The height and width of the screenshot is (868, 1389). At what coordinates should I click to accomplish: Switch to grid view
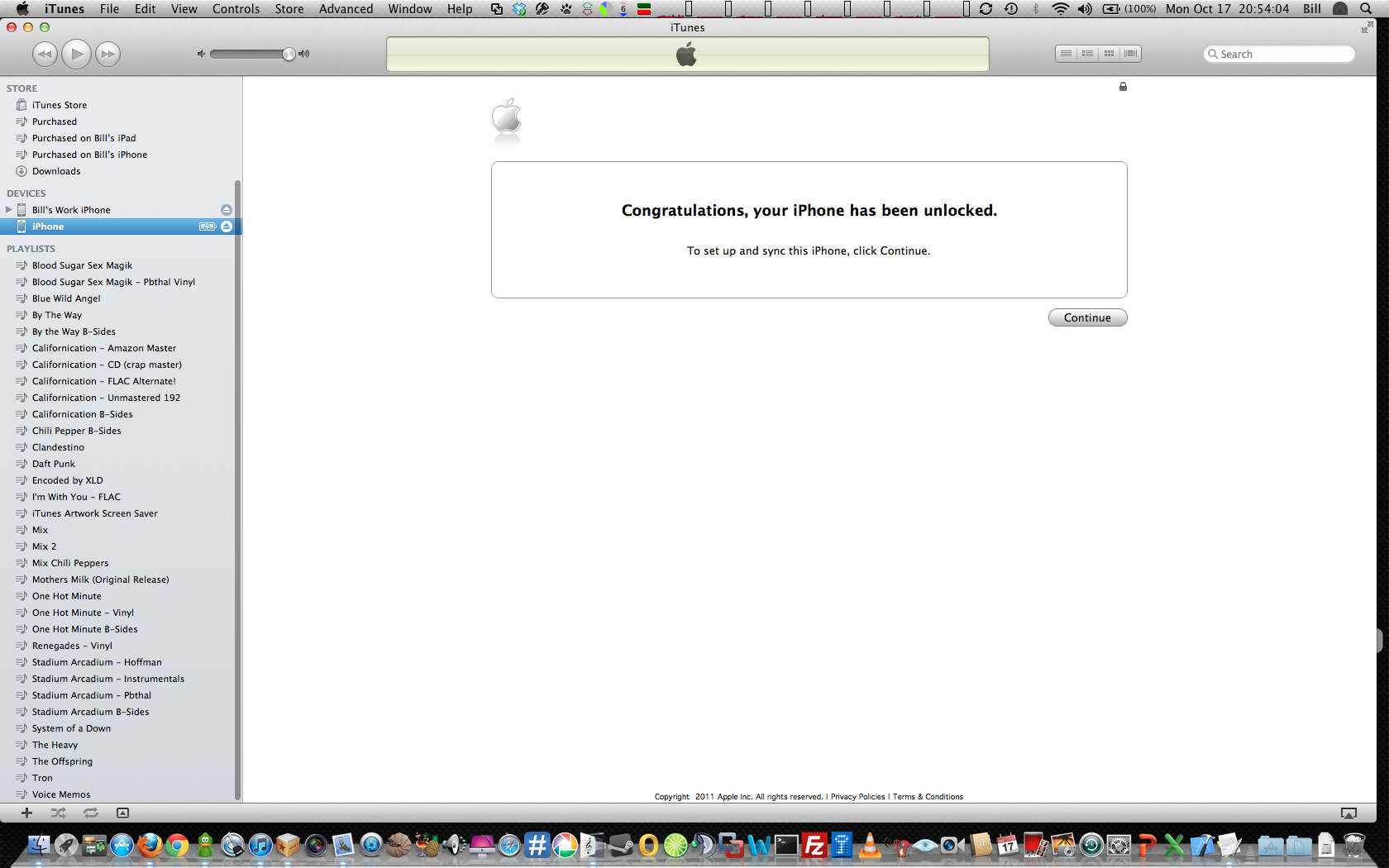[x=1109, y=54]
